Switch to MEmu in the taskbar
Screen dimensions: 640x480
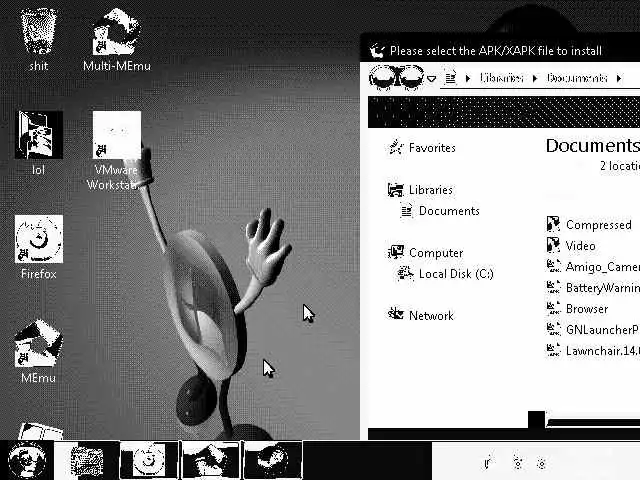(x=210, y=460)
